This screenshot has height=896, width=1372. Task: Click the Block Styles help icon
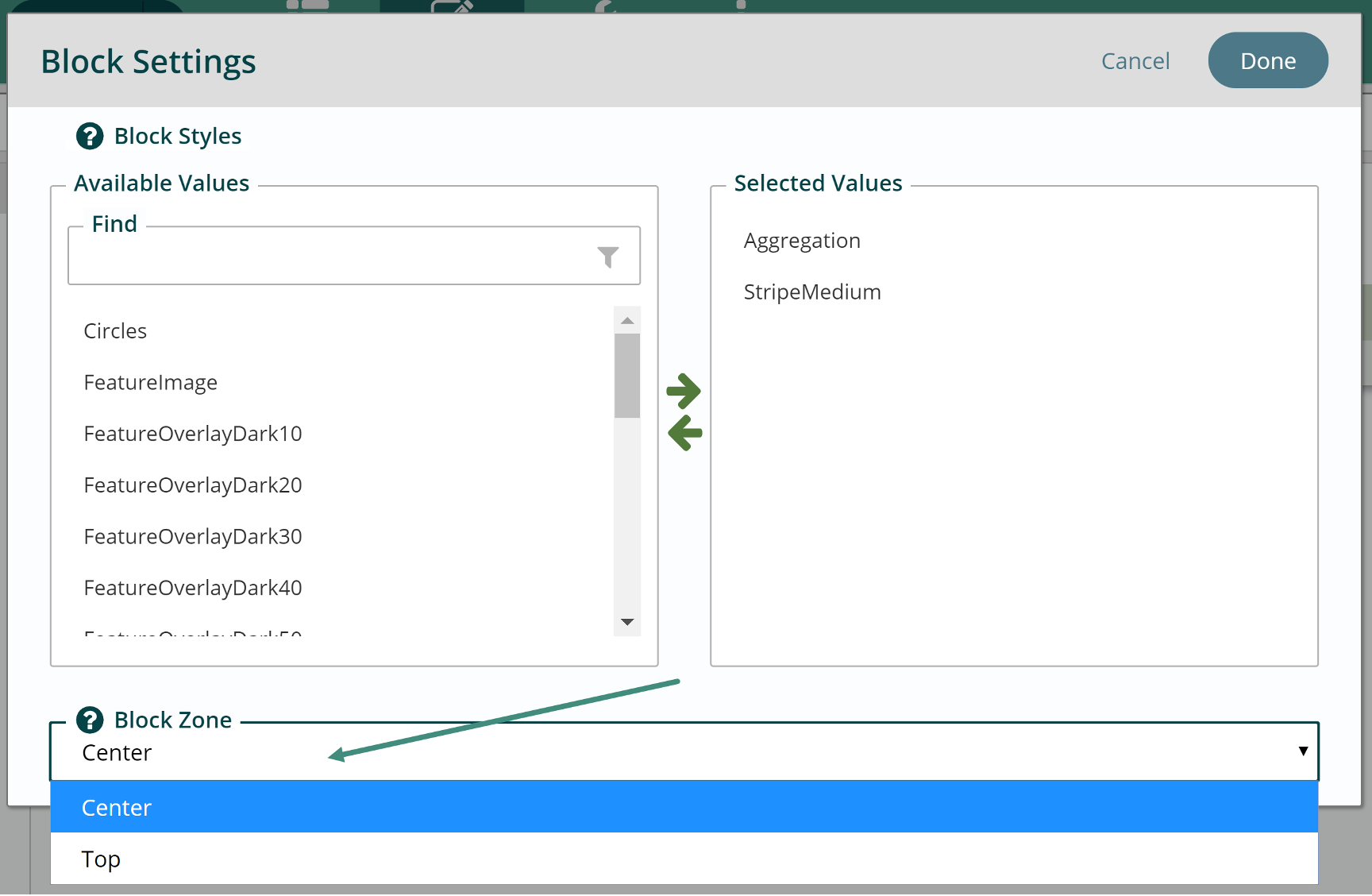coord(90,137)
